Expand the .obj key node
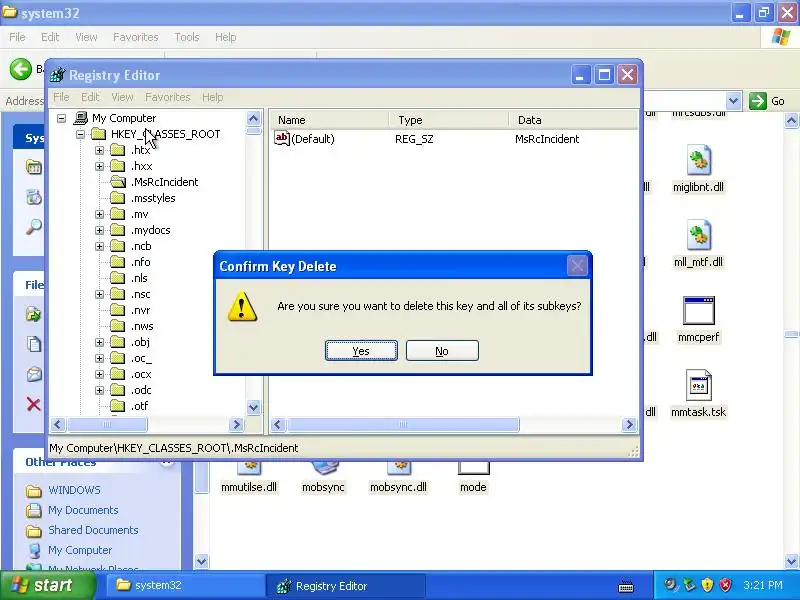 99,342
